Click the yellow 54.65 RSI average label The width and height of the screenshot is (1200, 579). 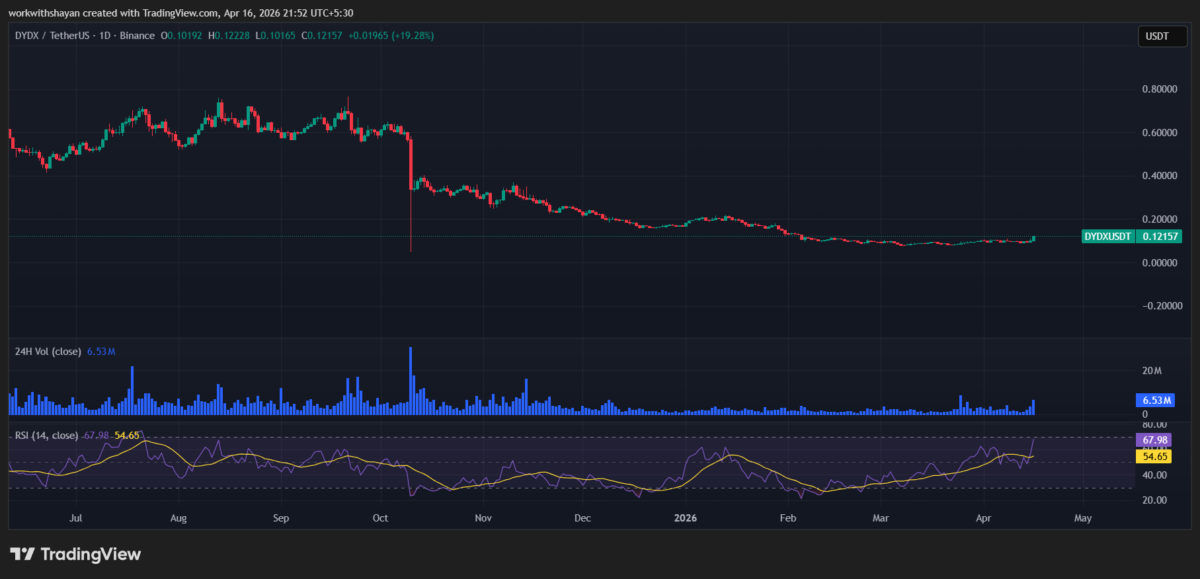(1153, 456)
